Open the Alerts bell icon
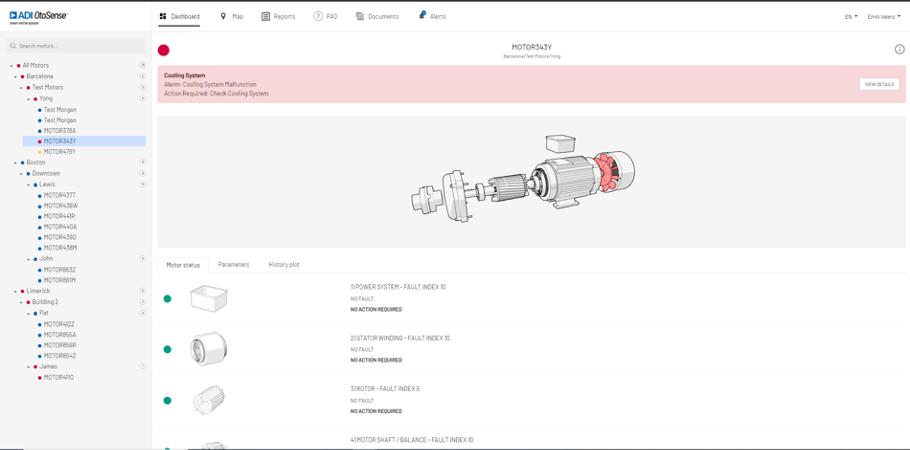The image size is (910, 450). pos(422,16)
